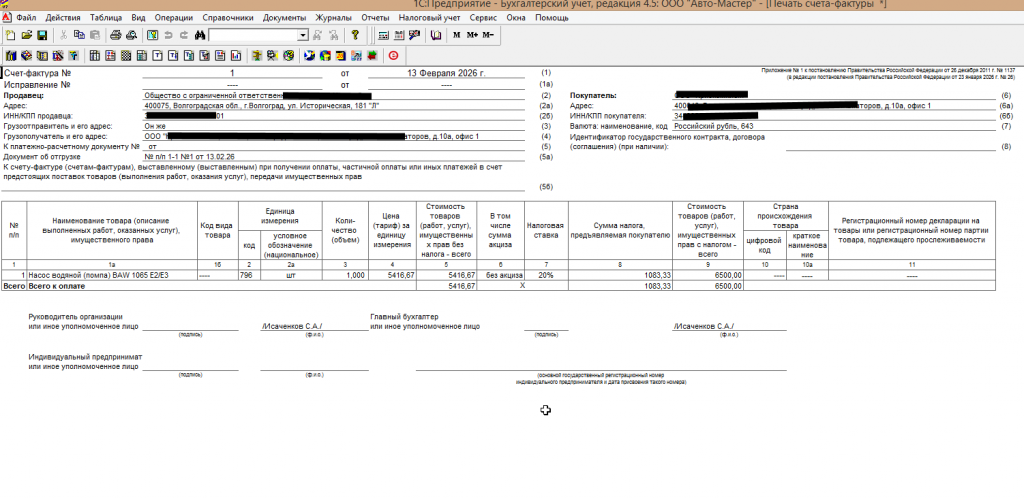
Task: Select the invoice date 13 Февраля 2026 г.
Action: [447, 73]
